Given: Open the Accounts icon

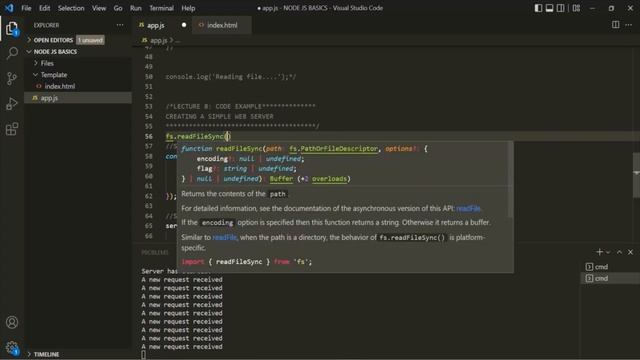Looking at the screenshot, I should (12, 322).
